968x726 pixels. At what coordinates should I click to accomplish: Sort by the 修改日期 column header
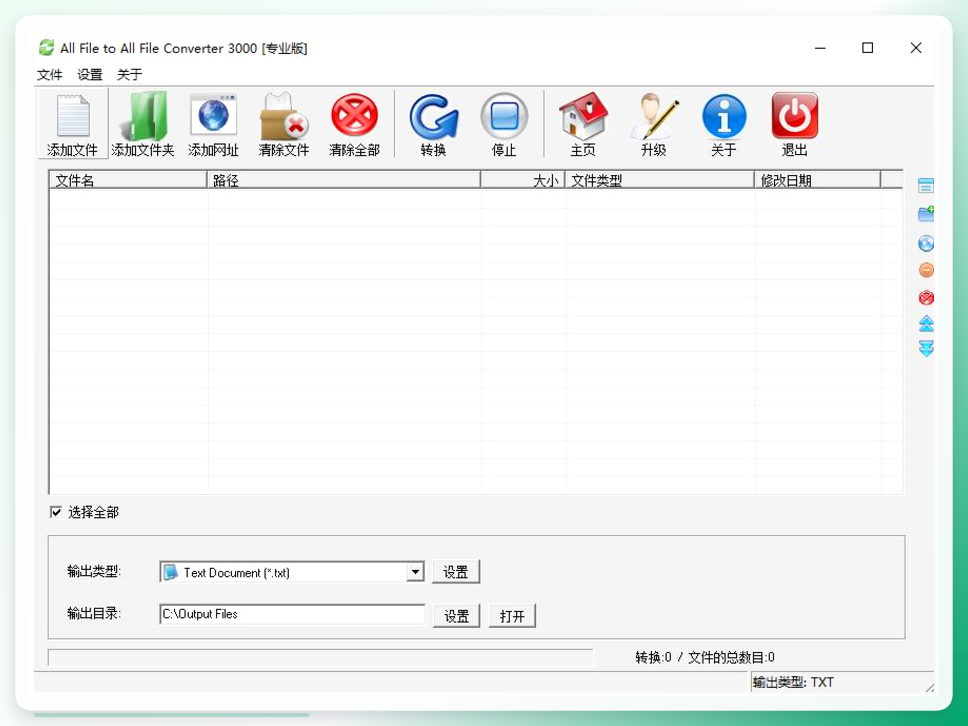(817, 180)
